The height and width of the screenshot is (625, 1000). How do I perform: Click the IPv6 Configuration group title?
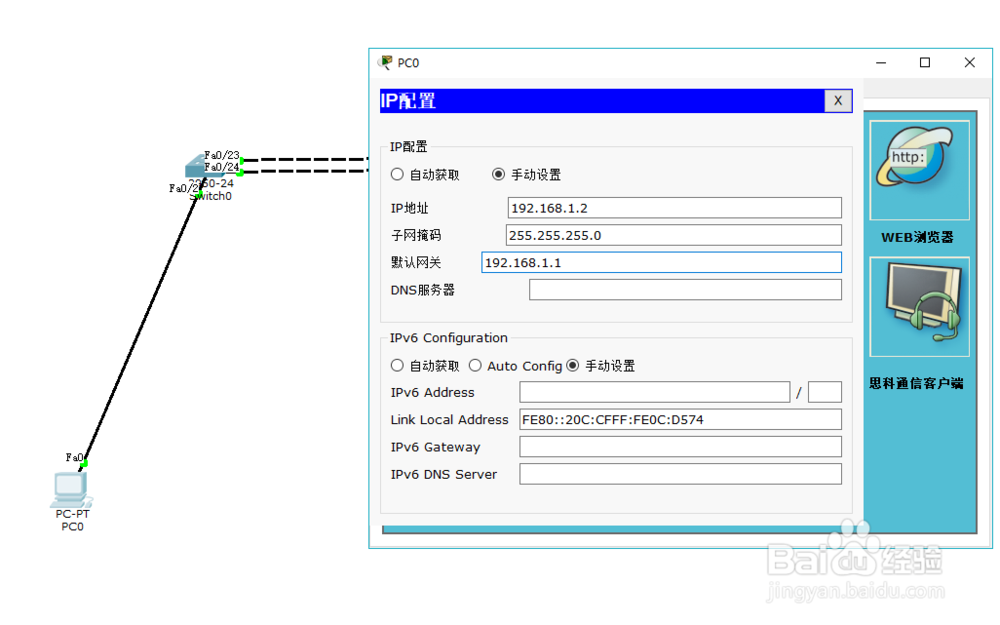tap(449, 338)
